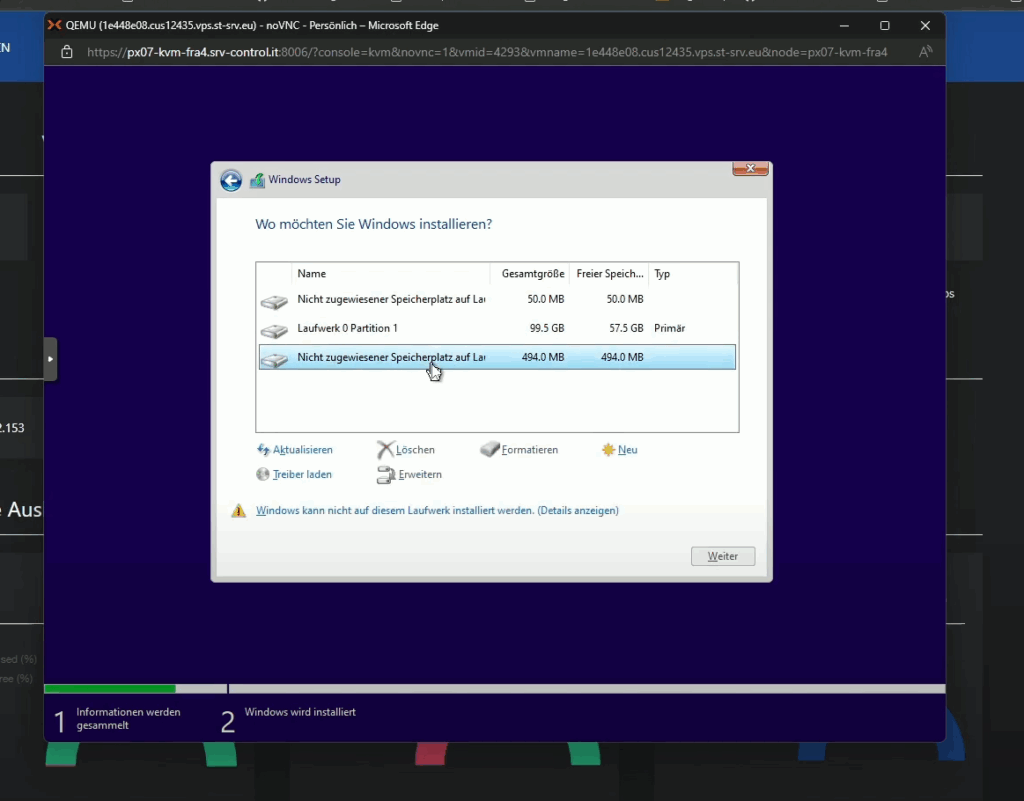Click the green setup progress bar

coord(110,689)
